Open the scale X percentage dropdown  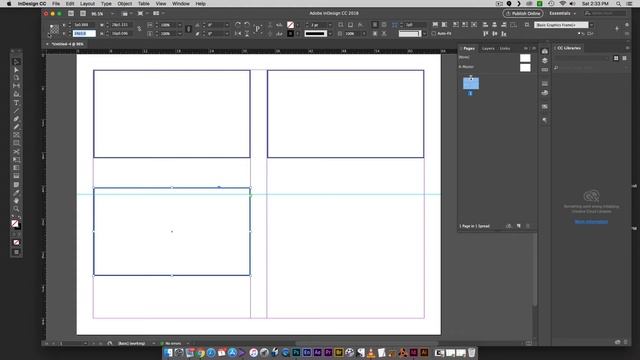click(x=180, y=25)
